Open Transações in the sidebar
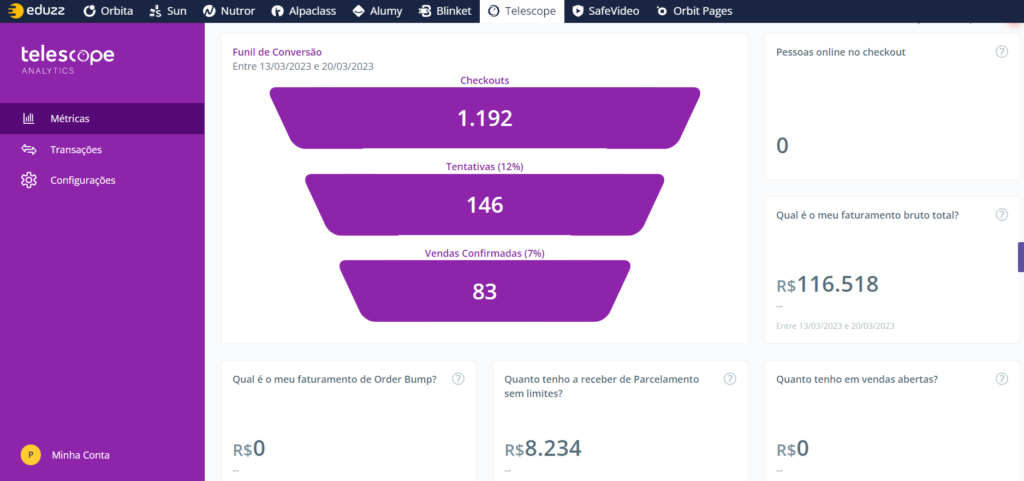Viewport: 1024px width, 481px height. [102, 149]
